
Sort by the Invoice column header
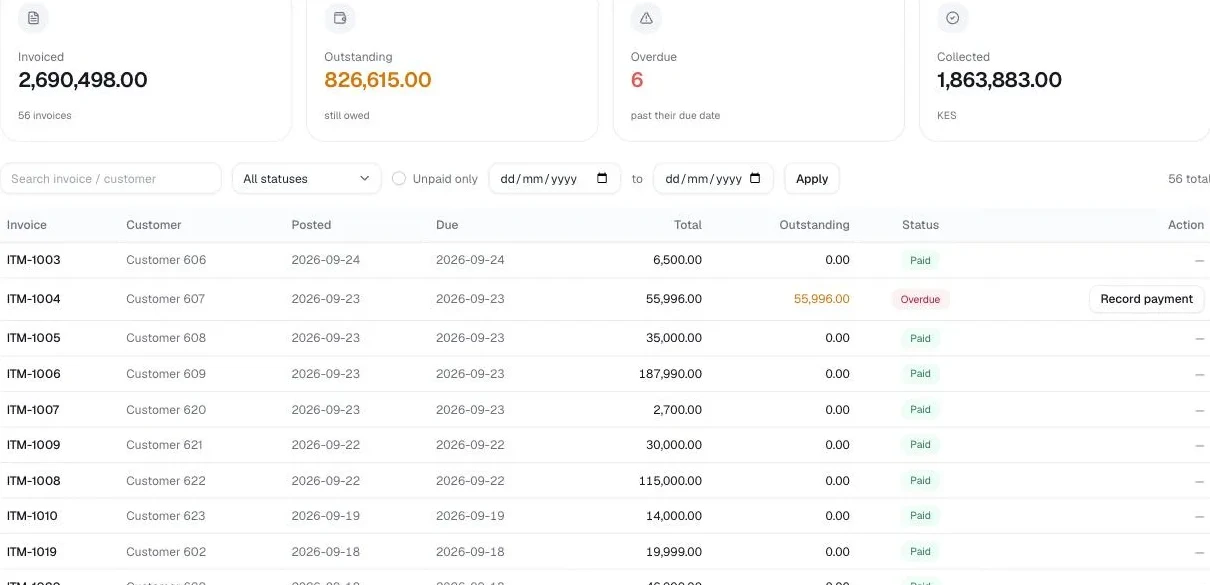27,225
